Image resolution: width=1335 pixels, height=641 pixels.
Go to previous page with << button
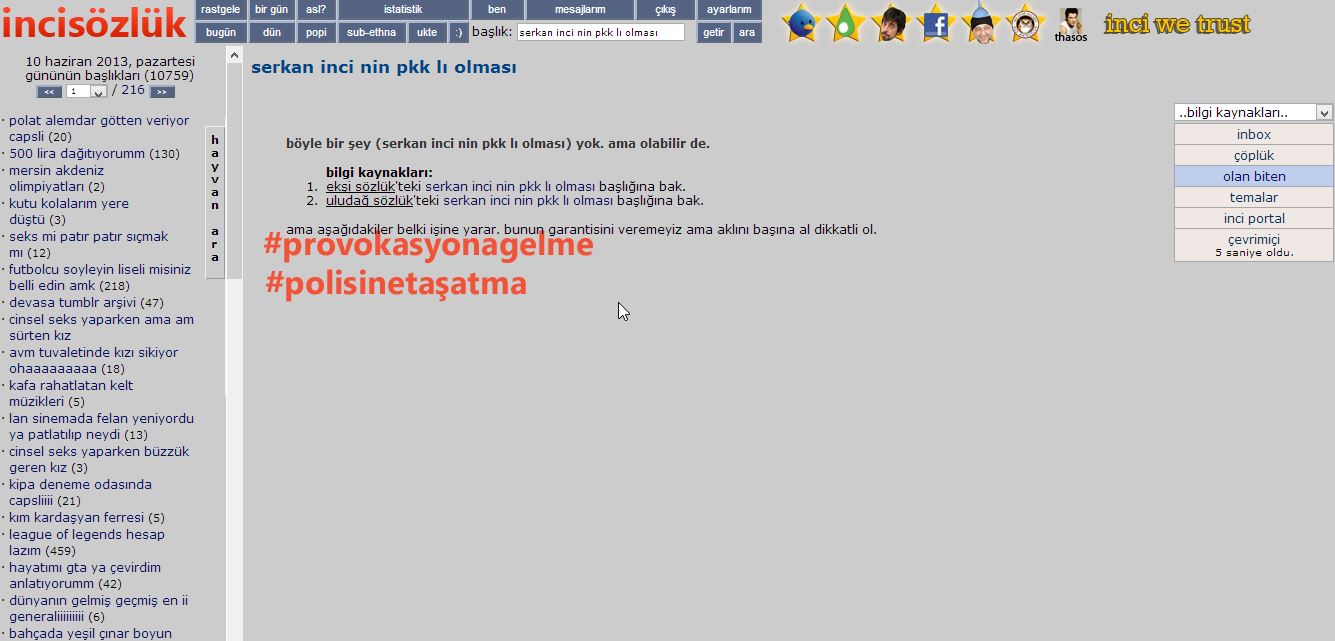[x=49, y=92]
